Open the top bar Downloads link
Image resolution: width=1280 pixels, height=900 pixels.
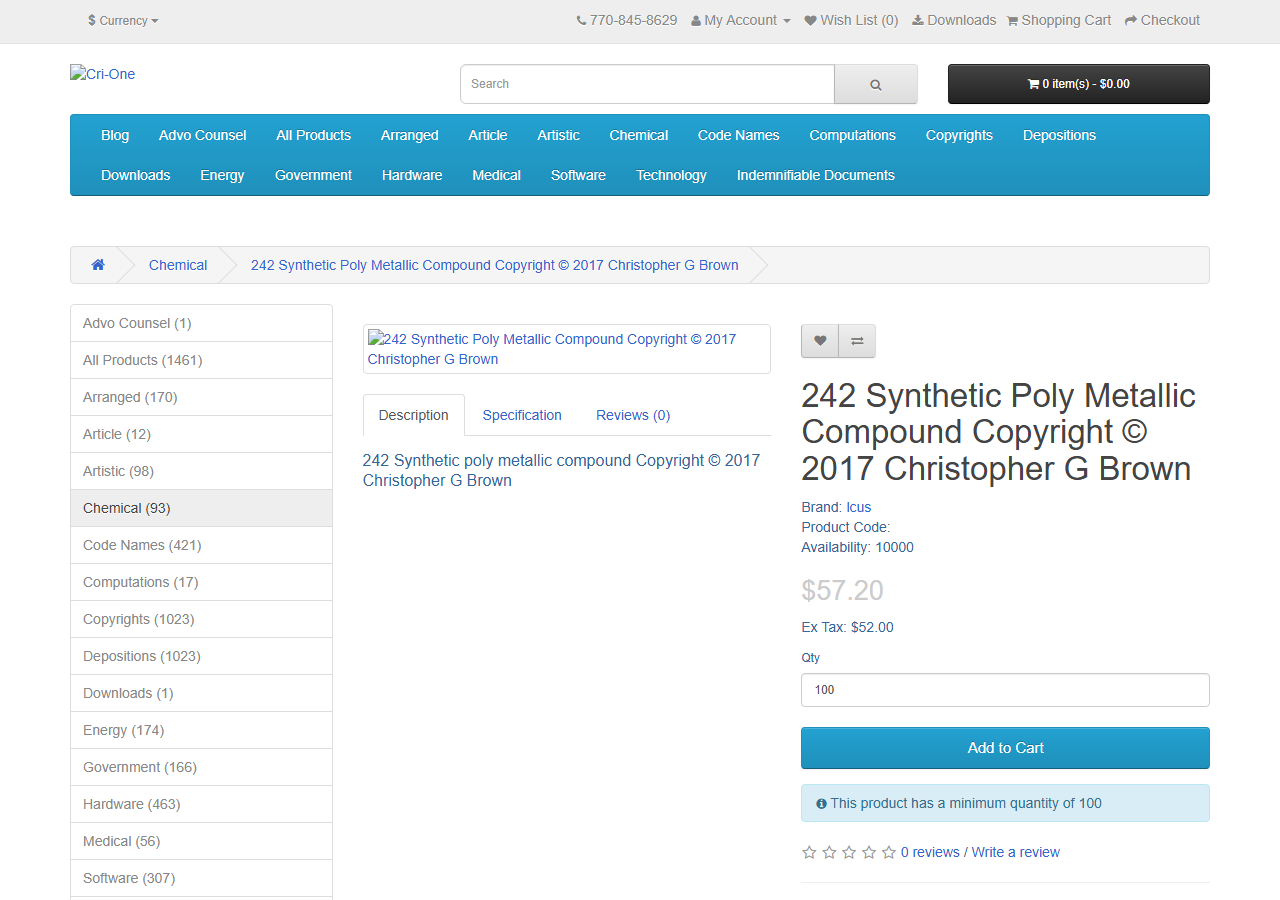(x=954, y=20)
